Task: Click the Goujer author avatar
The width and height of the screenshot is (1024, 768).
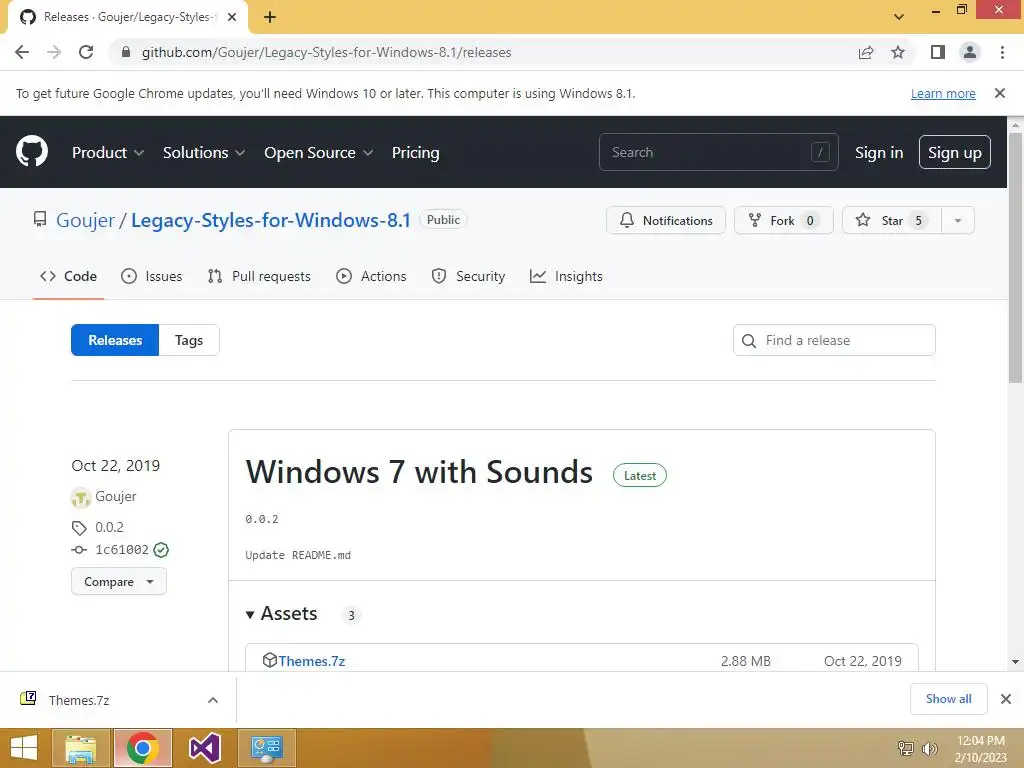Action: tap(80, 498)
